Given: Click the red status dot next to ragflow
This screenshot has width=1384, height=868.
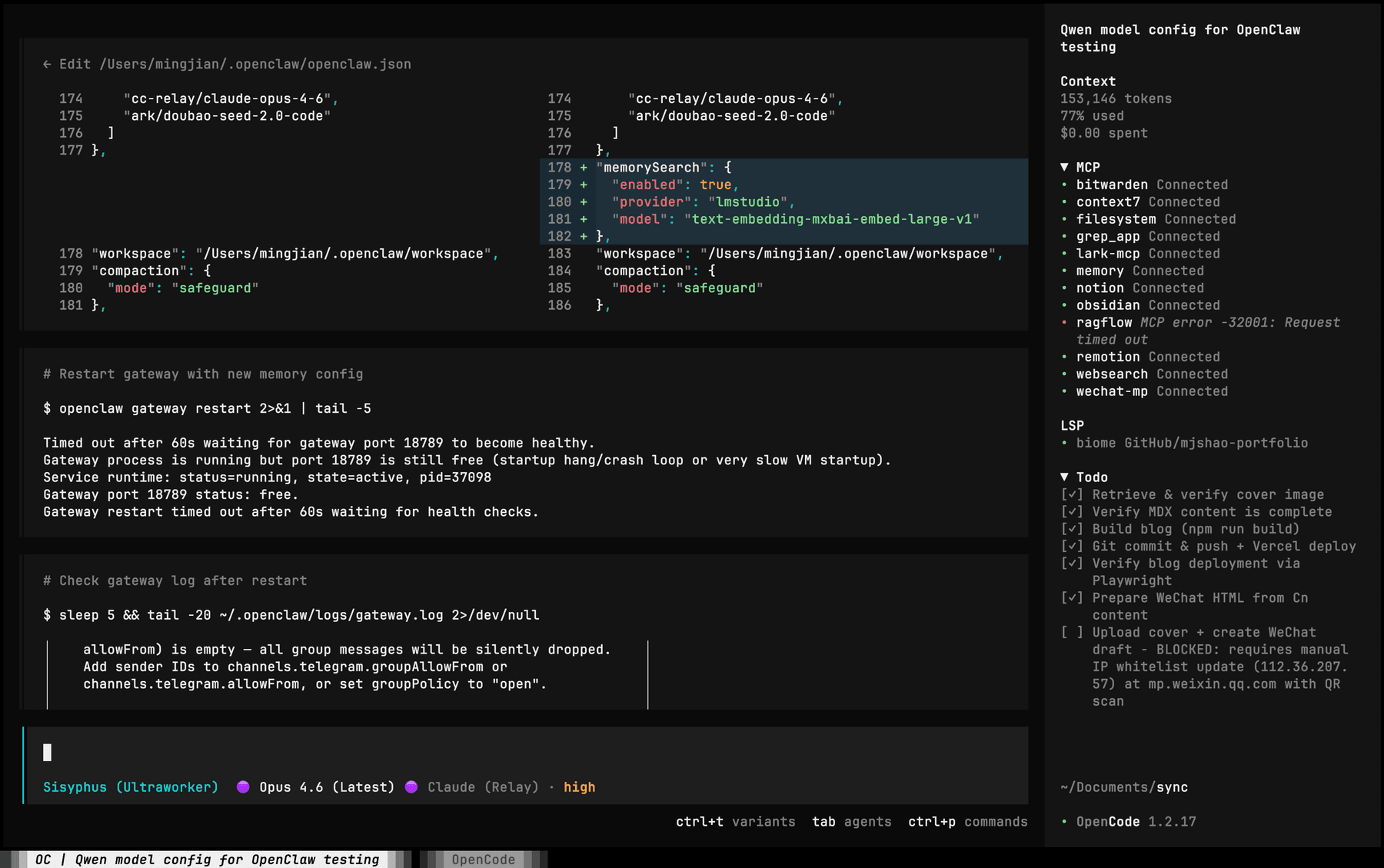Looking at the screenshot, I should (x=1064, y=323).
